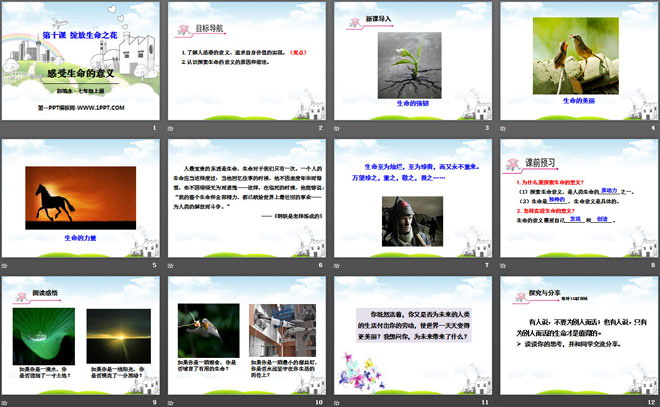The height and width of the screenshot is (407, 660).
Task: Click animation star icon under slide 2
Action: click(171, 128)
